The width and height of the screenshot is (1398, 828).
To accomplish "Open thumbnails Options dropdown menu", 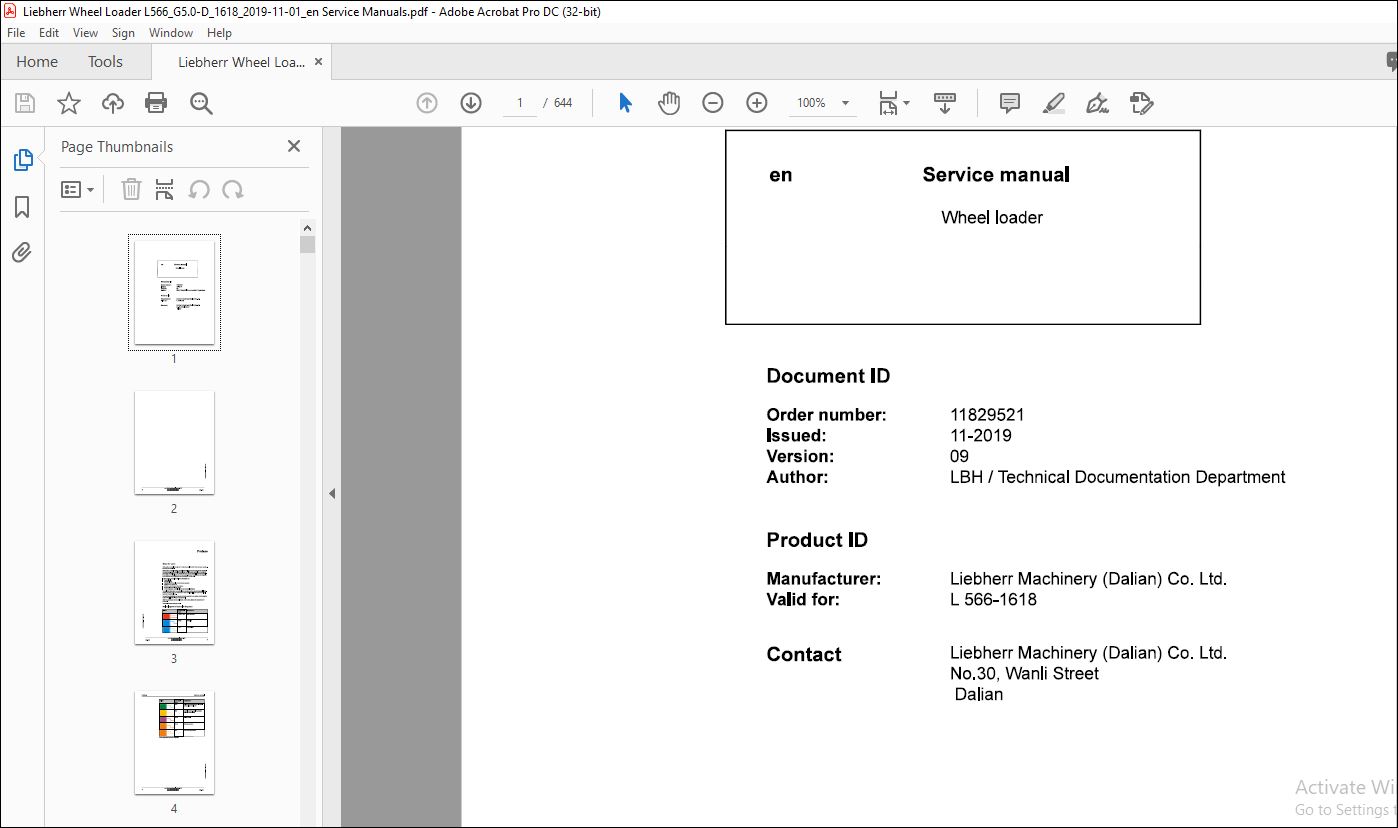I will click(x=77, y=189).
